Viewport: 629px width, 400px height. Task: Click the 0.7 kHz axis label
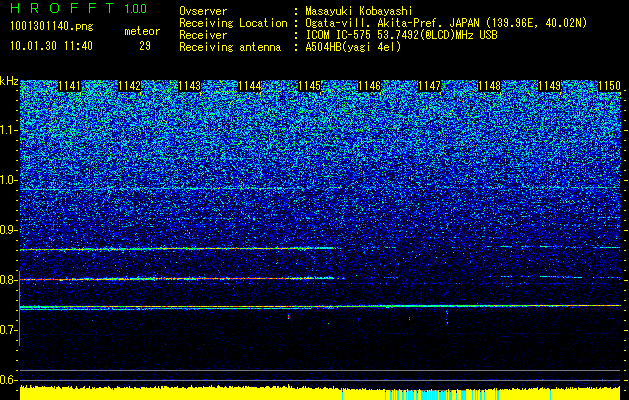point(8,330)
